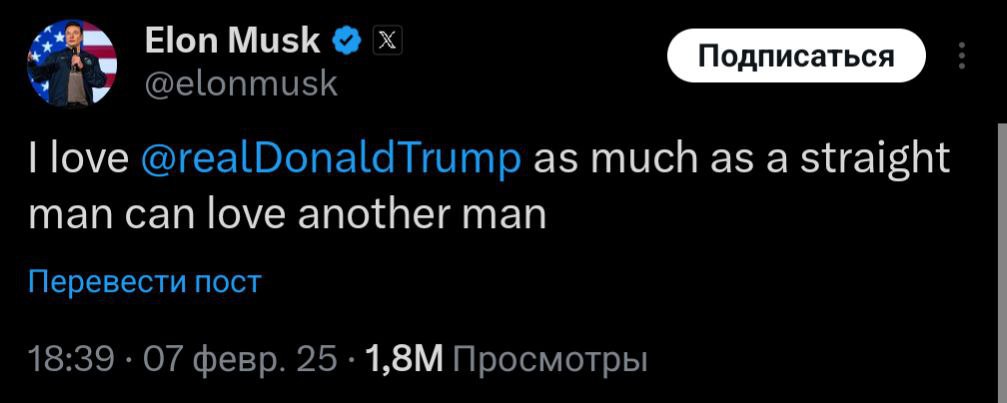Click the Просмотры views label
Viewport: 1007px width, 403px height.
pyautogui.click(x=550, y=361)
